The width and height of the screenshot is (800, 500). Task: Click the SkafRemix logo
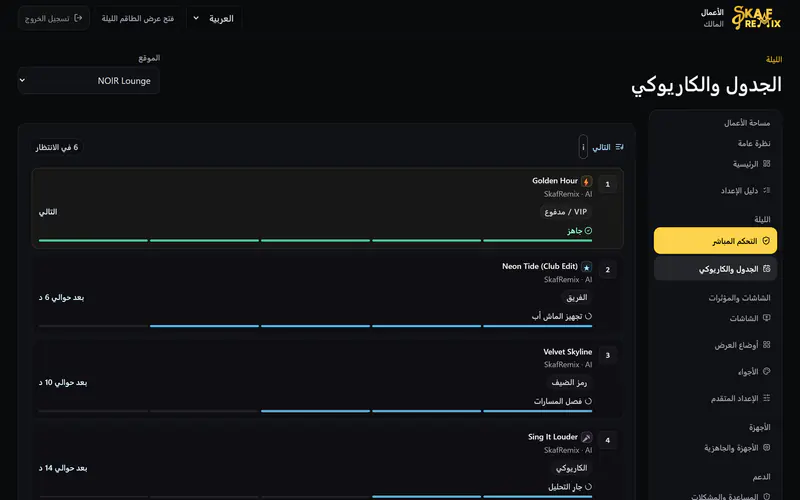coord(756,17)
